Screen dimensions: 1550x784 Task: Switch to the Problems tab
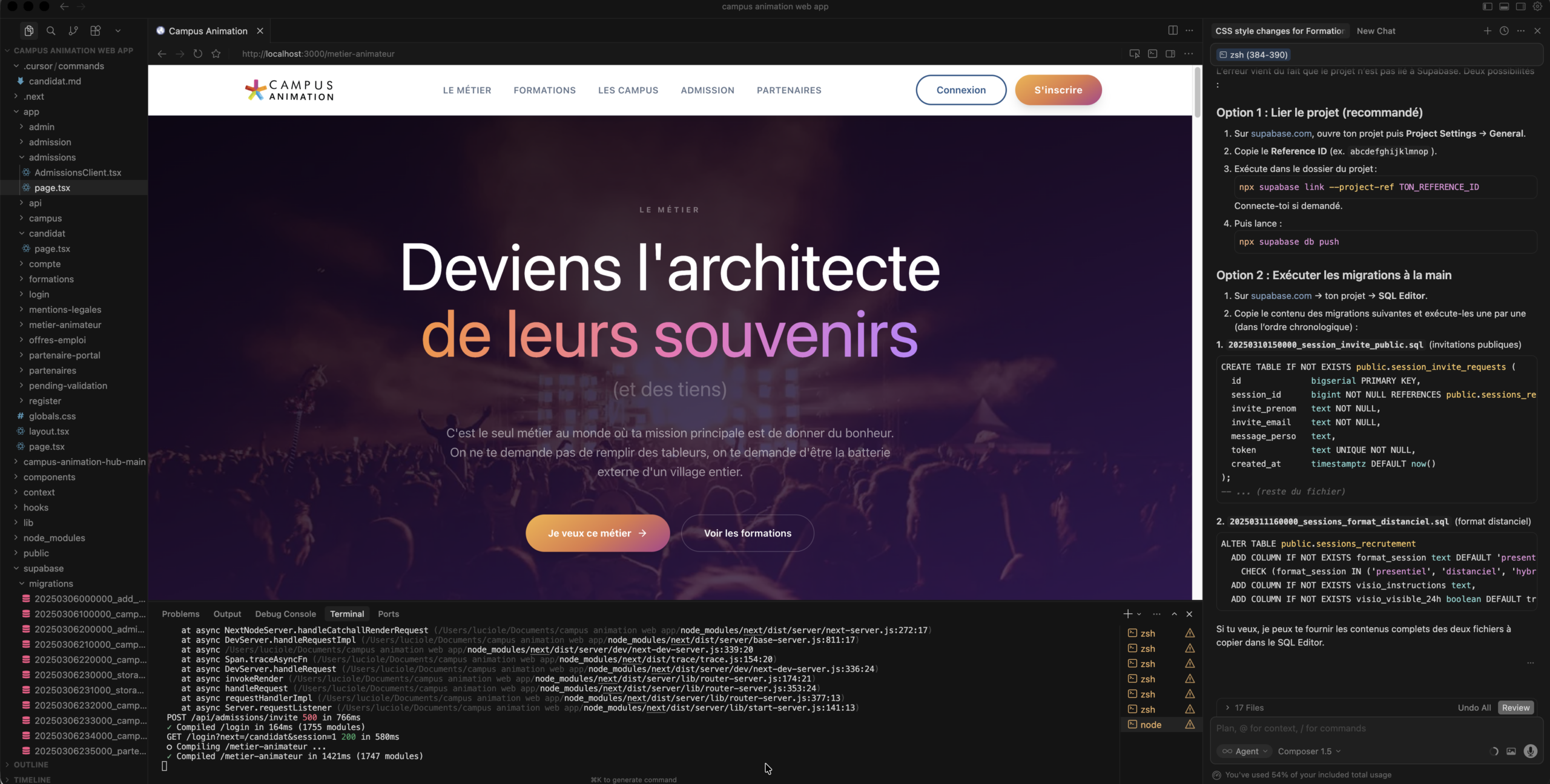(x=180, y=614)
